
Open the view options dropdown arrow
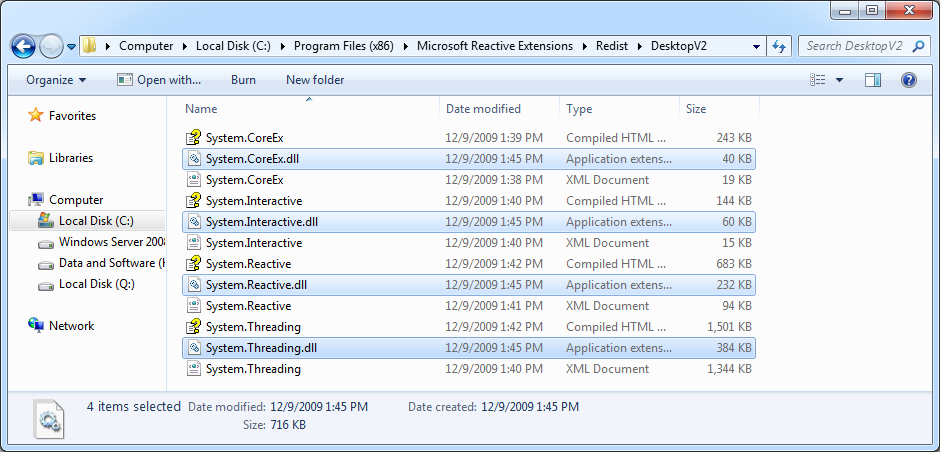click(839, 80)
